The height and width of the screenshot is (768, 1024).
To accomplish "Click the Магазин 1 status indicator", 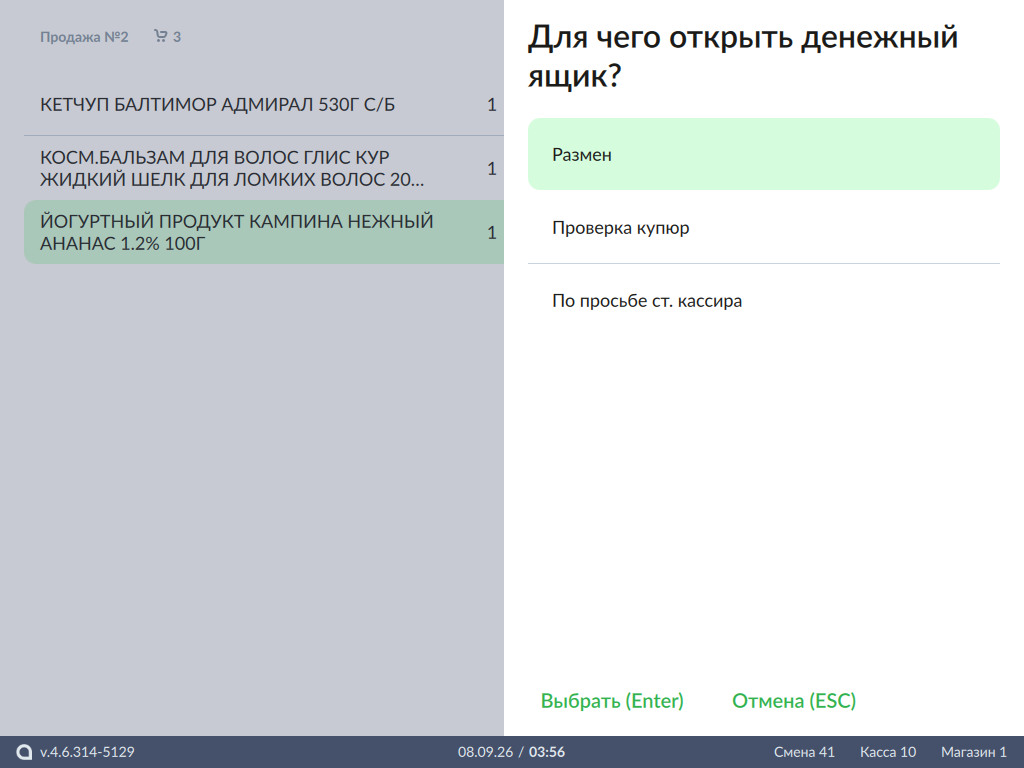I will click(x=973, y=752).
